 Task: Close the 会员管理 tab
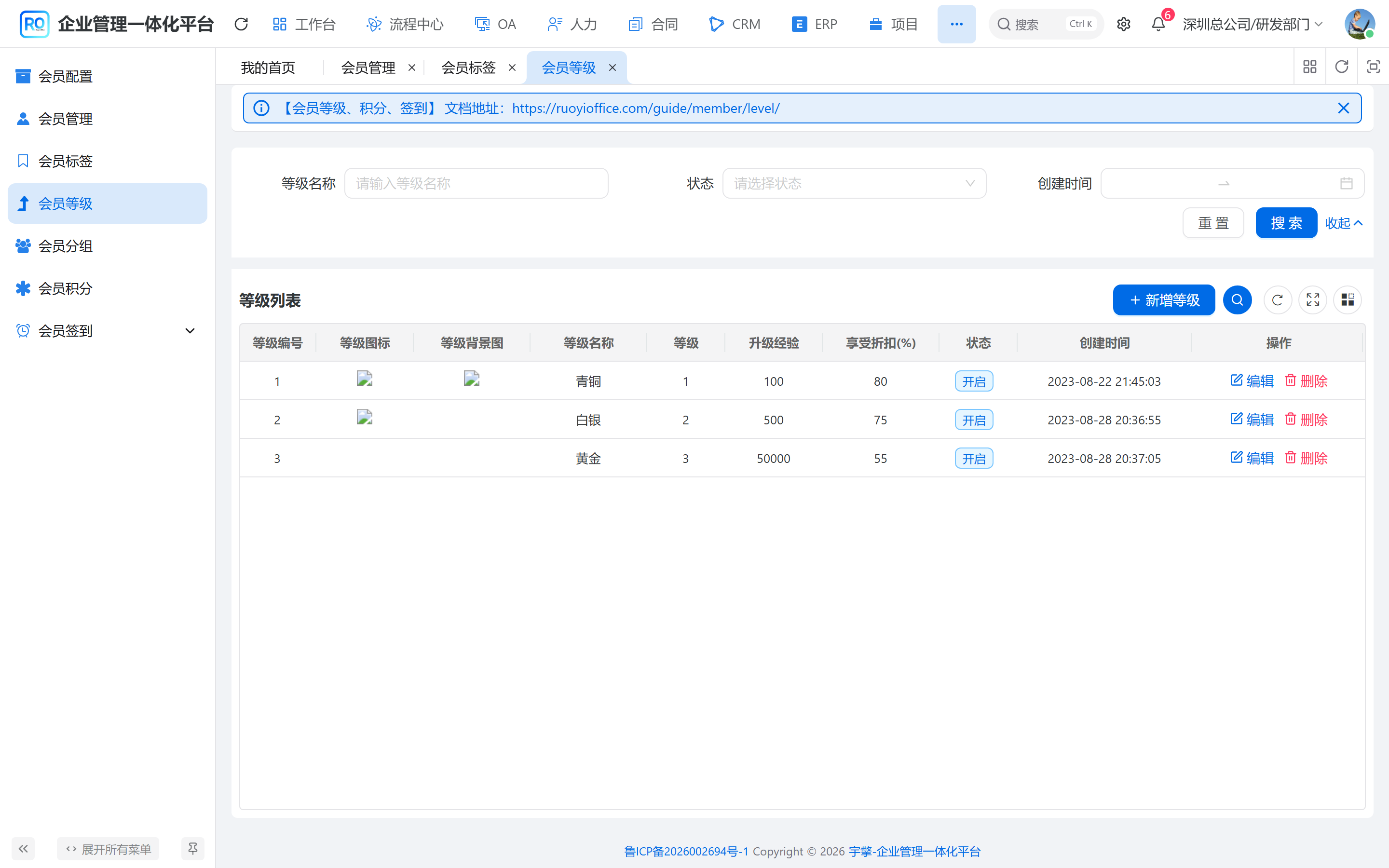pos(411,68)
